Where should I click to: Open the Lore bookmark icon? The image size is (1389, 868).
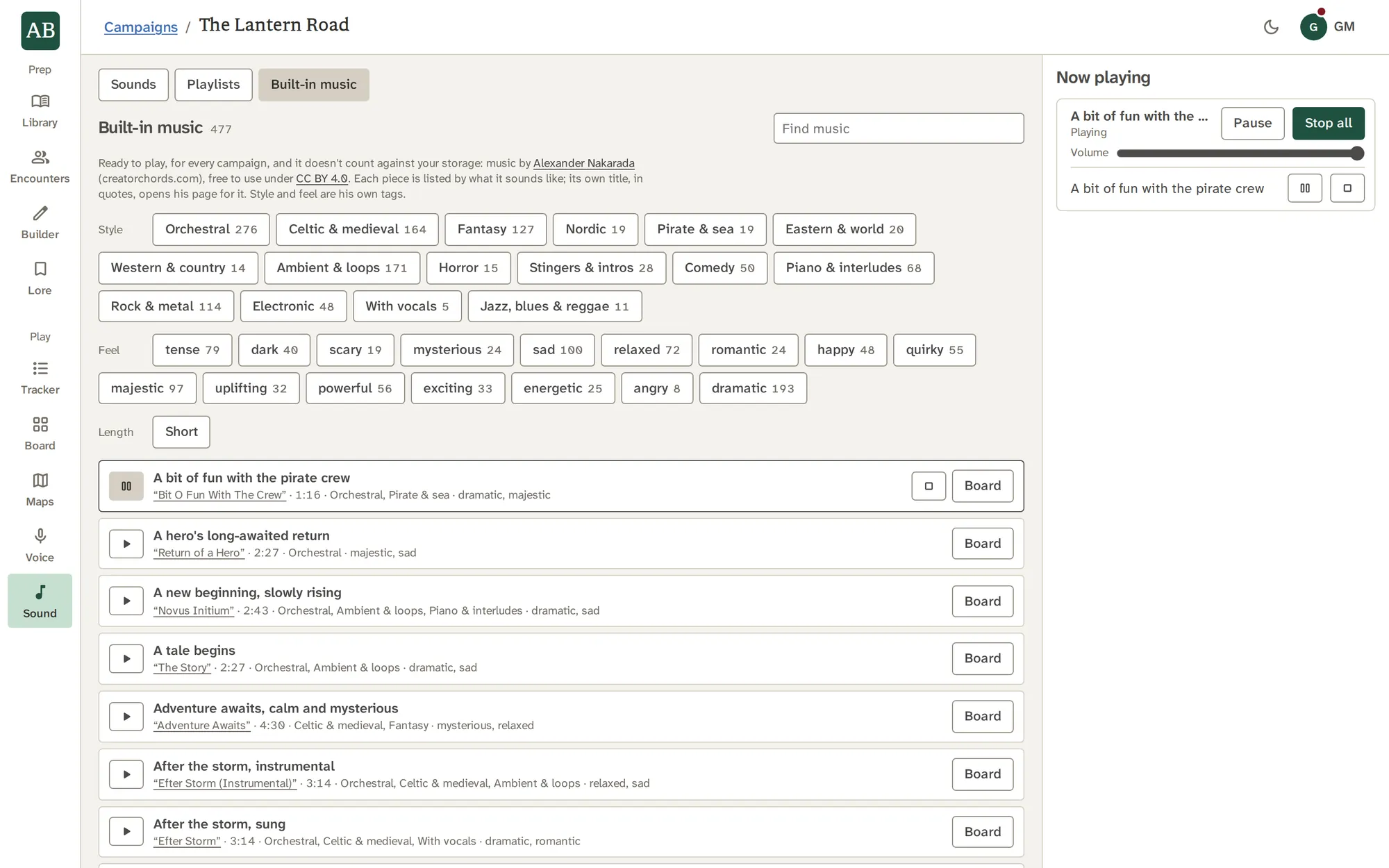[40, 279]
